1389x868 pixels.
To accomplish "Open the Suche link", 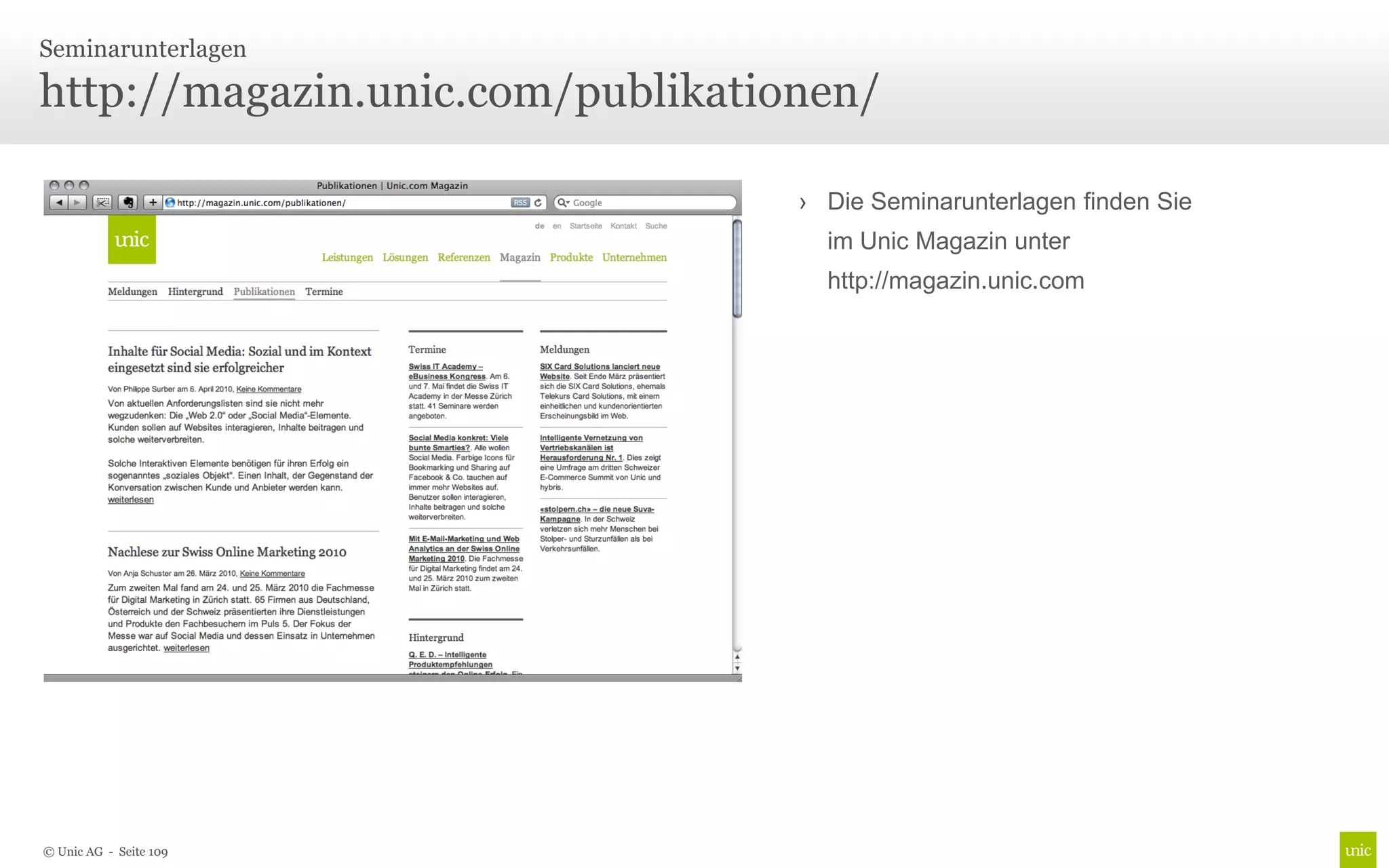I will 656,226.
